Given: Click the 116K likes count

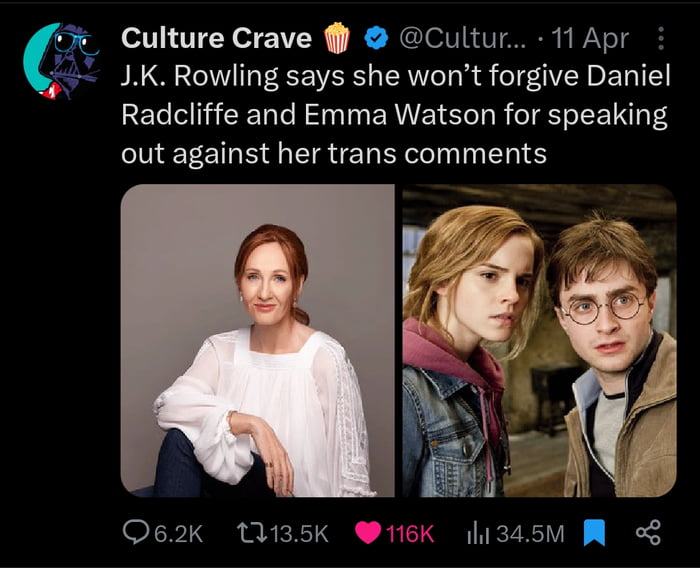Looking at the screenshot, I should [410, 534].
